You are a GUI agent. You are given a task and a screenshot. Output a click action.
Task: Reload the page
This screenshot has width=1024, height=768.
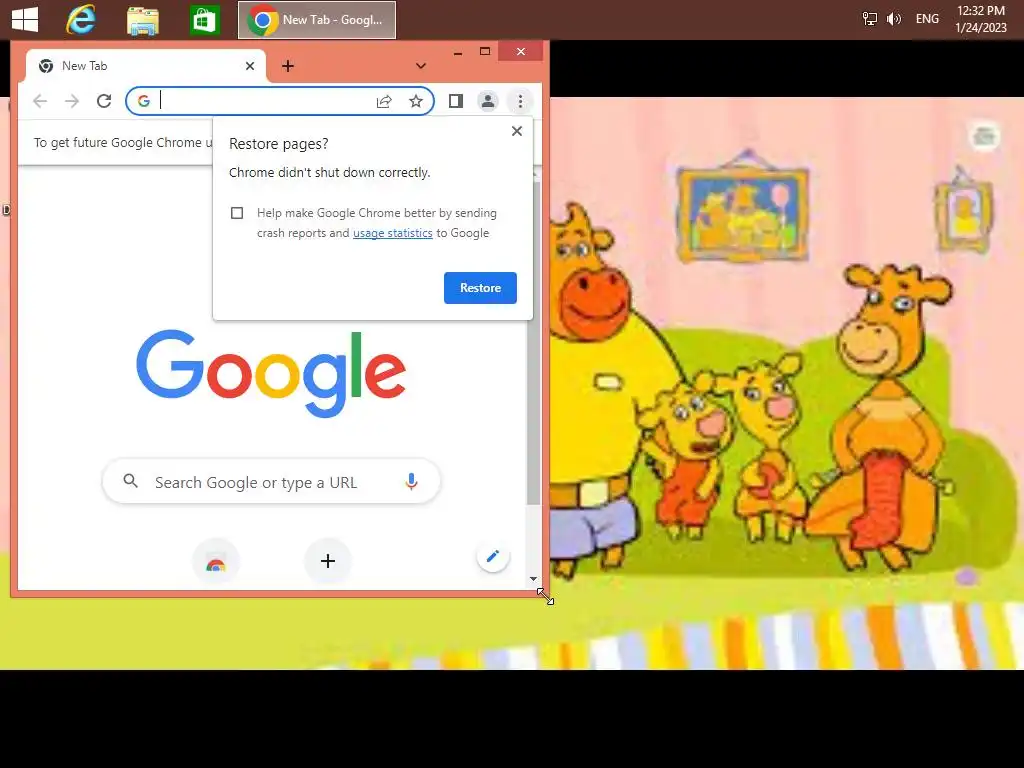104,101
